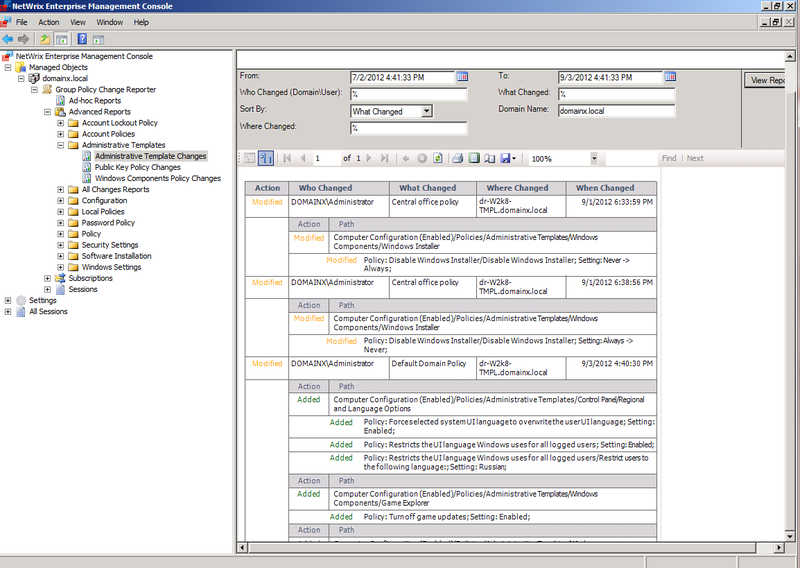Open Public Key Policy Changes report

(138, 167)
